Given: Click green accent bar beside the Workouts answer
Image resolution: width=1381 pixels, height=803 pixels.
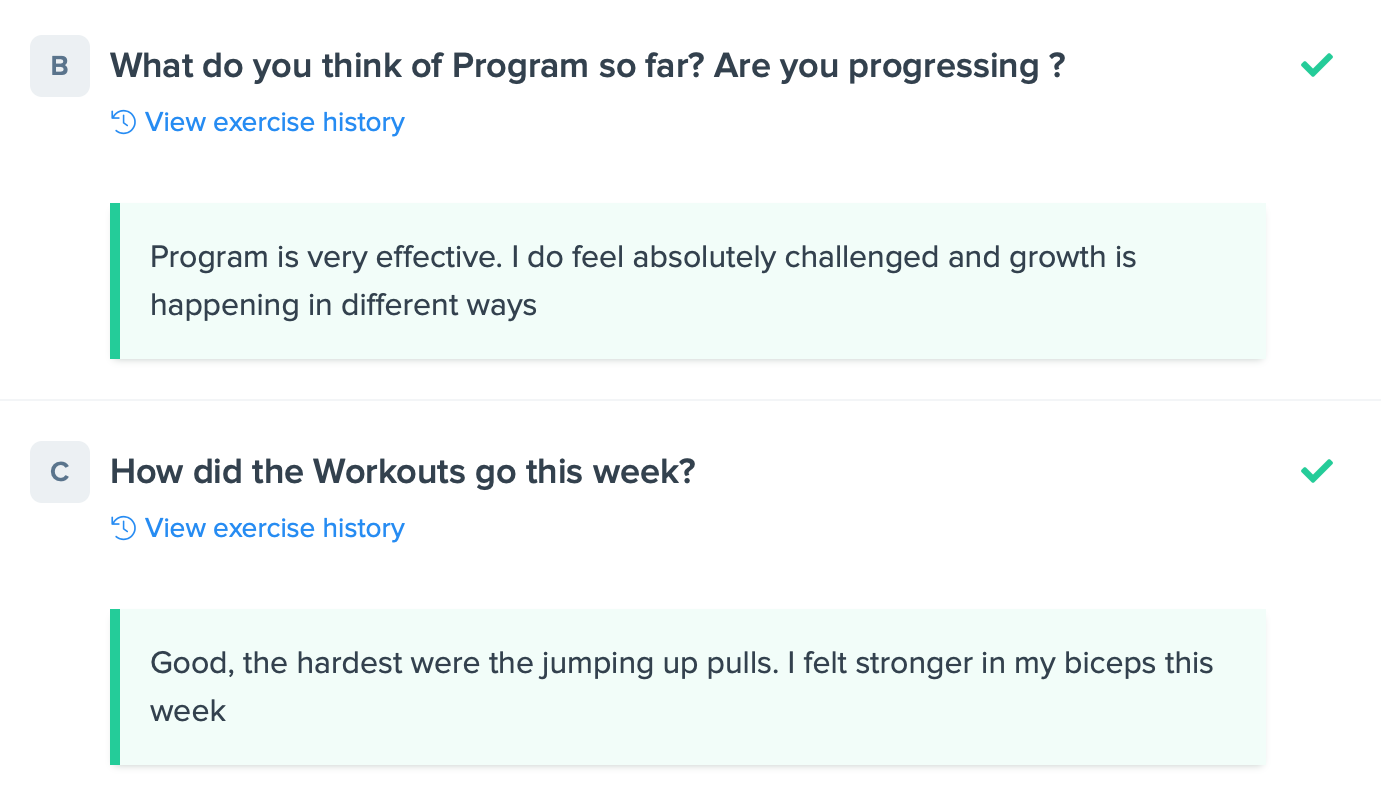Looking at the screenshot, I should click(115, 687).
